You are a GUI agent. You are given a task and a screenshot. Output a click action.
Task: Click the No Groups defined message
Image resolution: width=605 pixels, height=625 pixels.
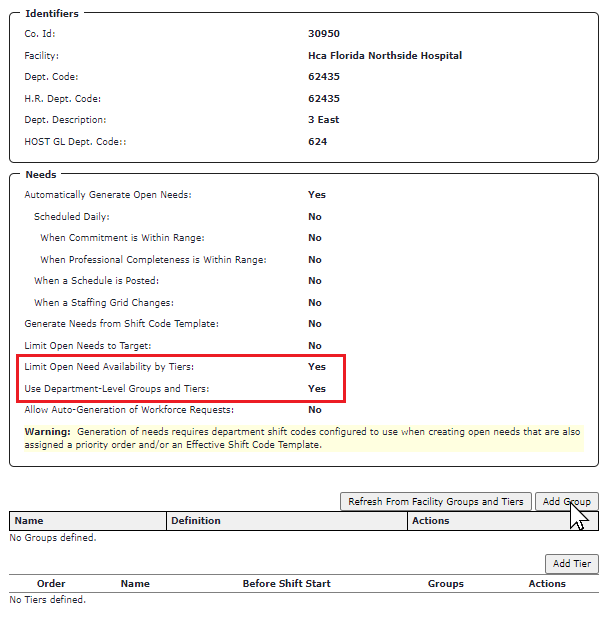click(x=53, y=538)
